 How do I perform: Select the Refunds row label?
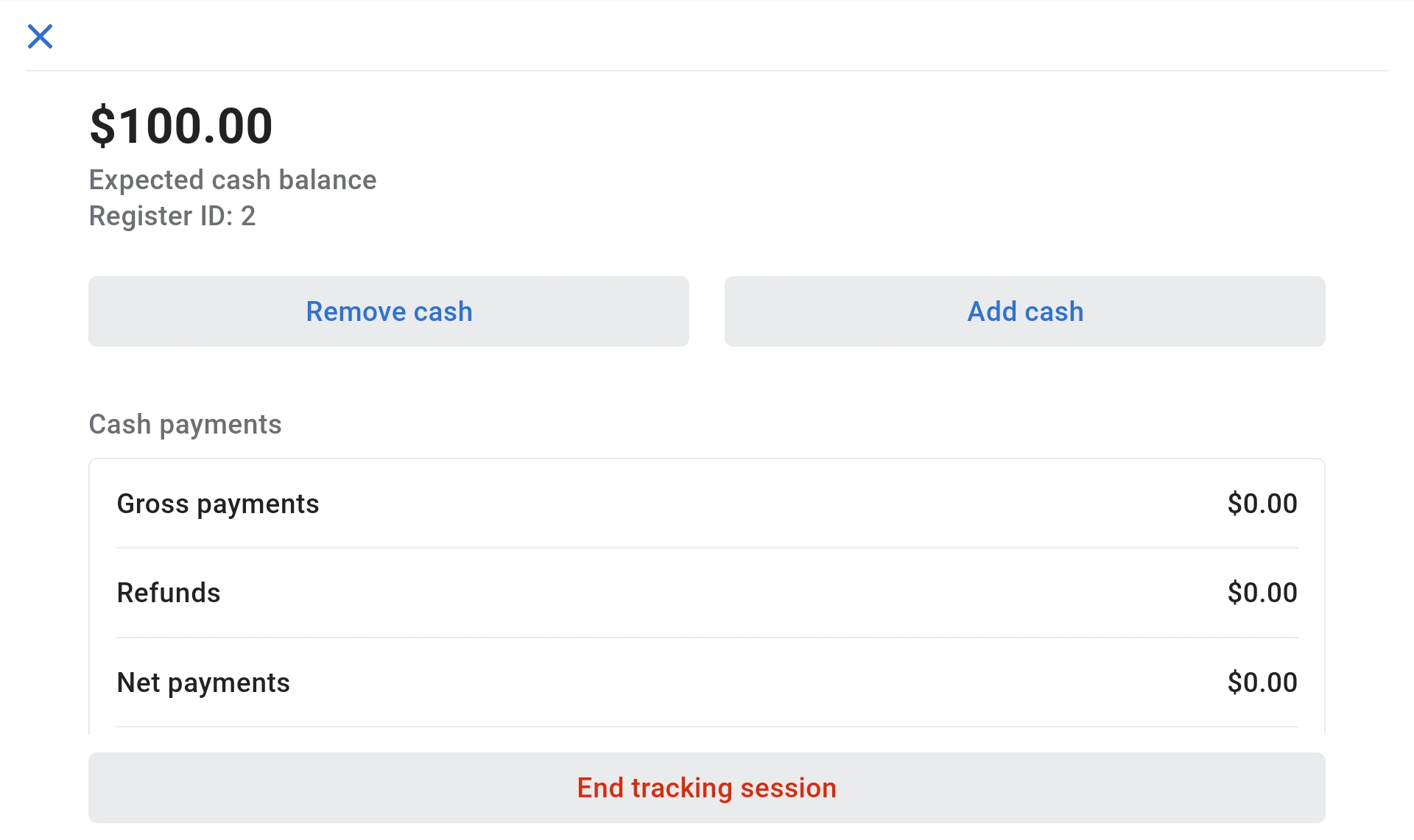(169, 593)
